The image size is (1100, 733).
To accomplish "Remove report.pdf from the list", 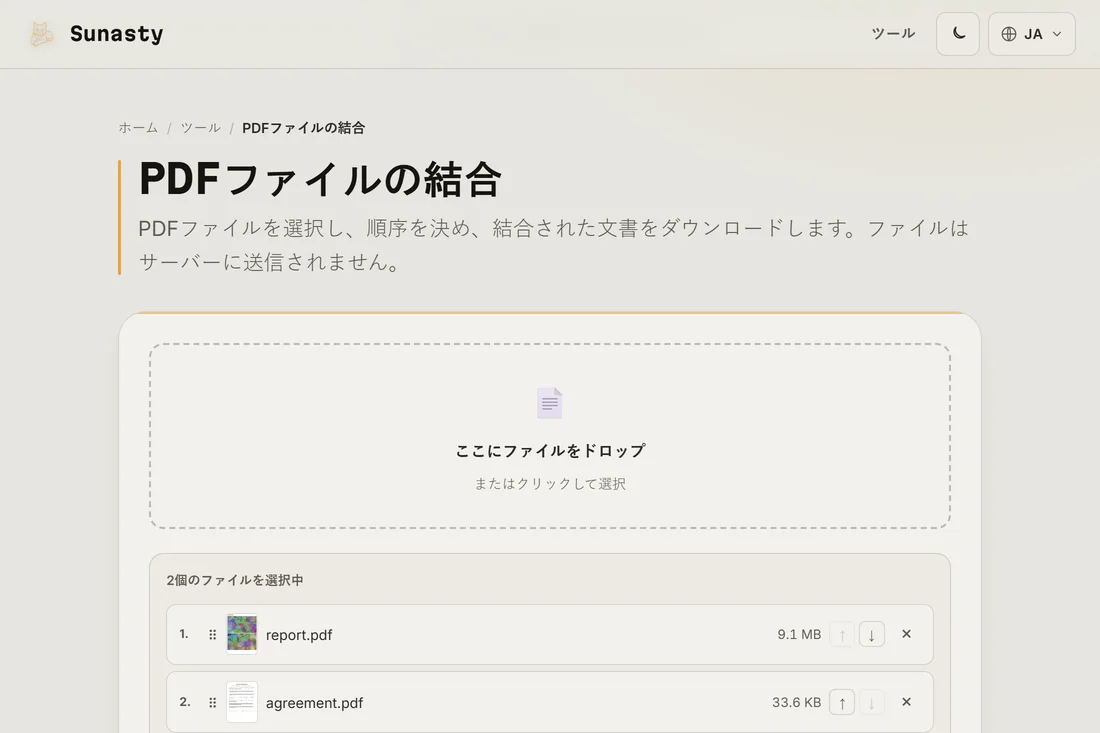I will click(x=906, y=634).
